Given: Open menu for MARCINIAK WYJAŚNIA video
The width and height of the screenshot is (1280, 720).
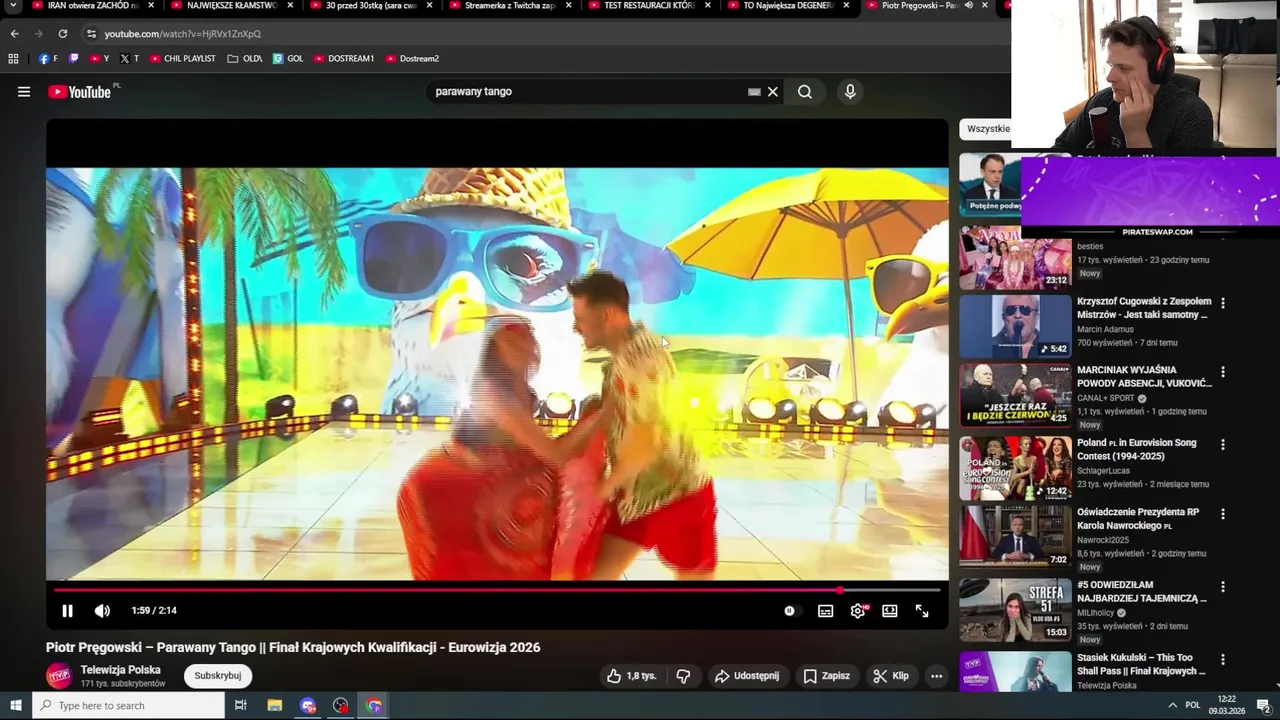Looking at the screenshot, I should [x=1222, y=372].
